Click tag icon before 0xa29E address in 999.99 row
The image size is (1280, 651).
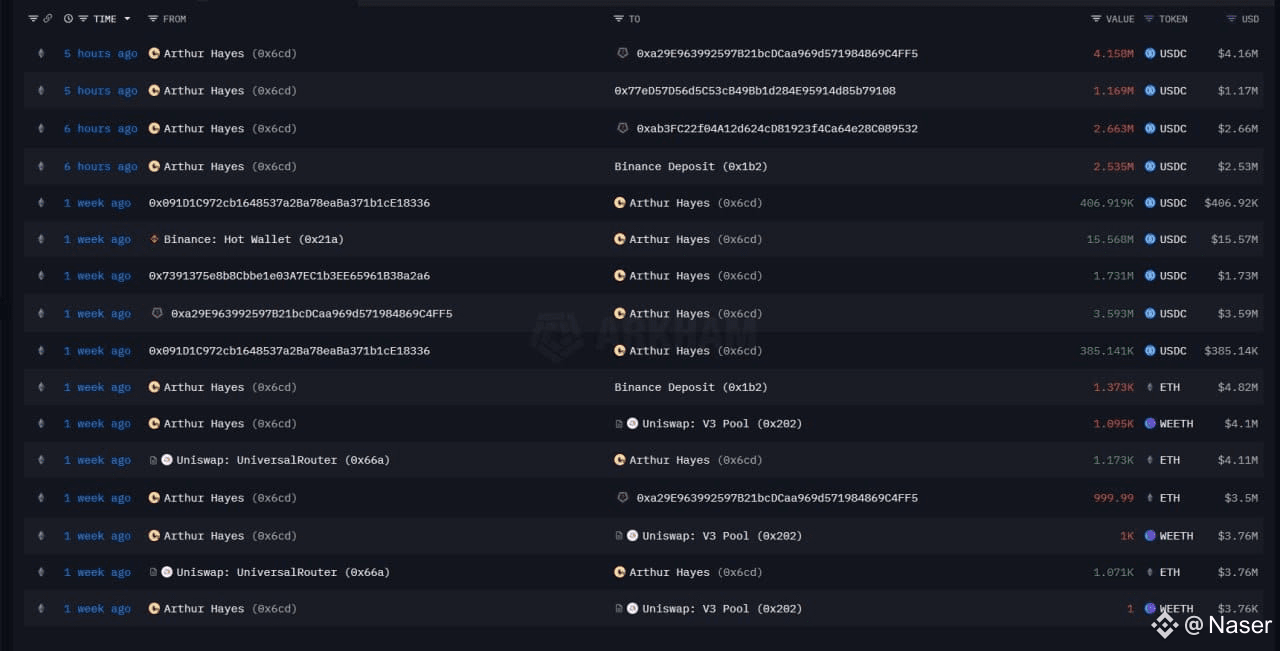(623, 498)
